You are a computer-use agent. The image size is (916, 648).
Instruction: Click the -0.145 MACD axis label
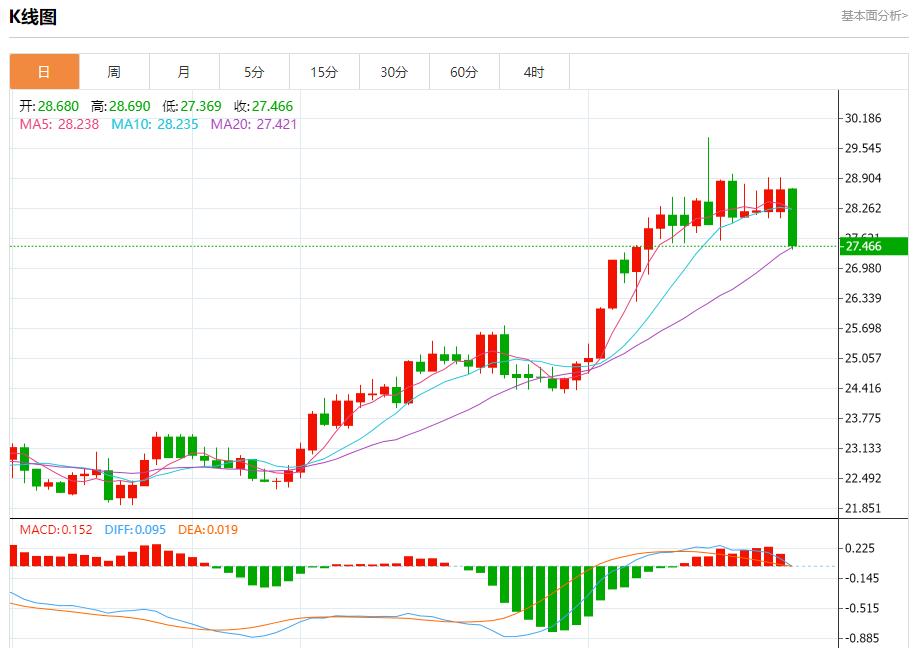click(x=860, y=578)
